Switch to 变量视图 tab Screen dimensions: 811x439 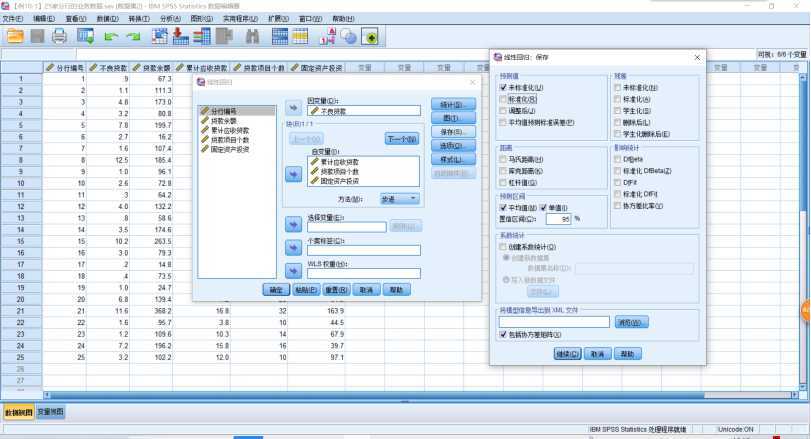point(50,412)
